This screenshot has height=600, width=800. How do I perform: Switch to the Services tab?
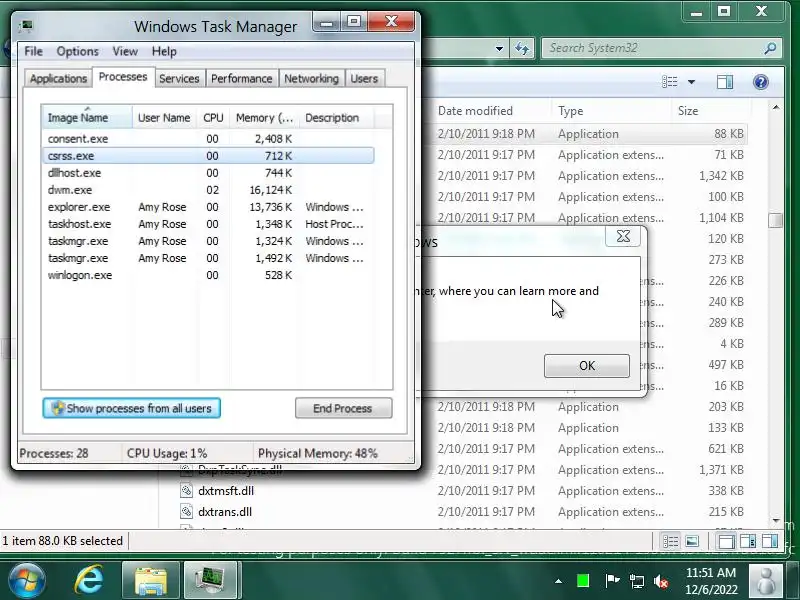click(179, 79)
